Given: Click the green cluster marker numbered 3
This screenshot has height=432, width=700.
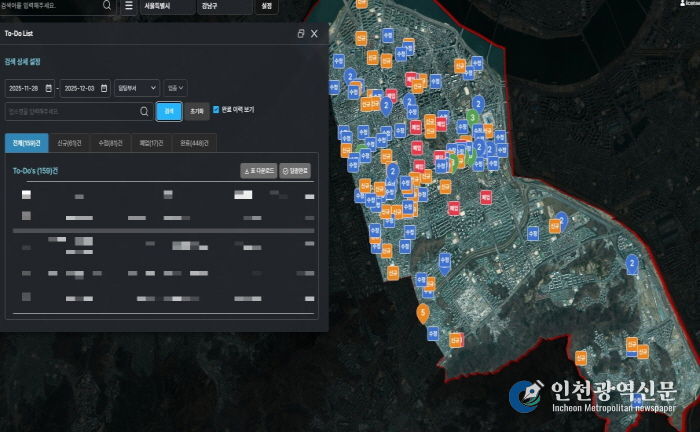Looking at the screenshot, I should (x=471, y=118).
